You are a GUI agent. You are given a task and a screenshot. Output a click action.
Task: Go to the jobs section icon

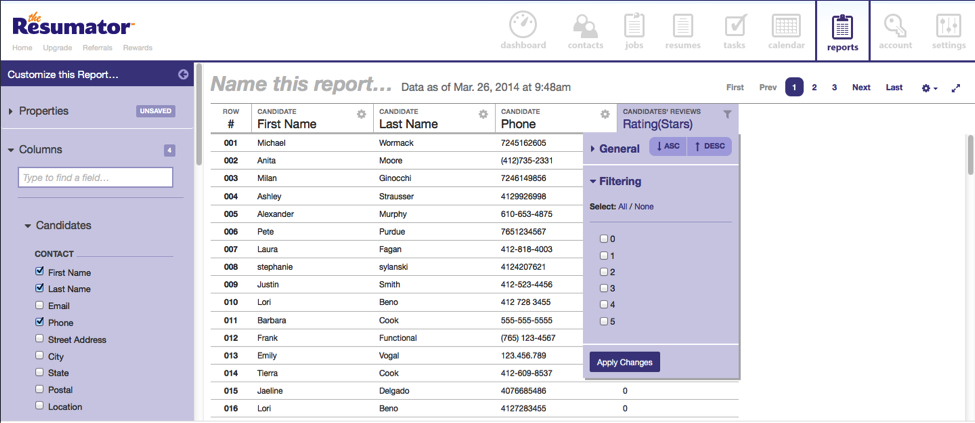click(x=634, y=25)
